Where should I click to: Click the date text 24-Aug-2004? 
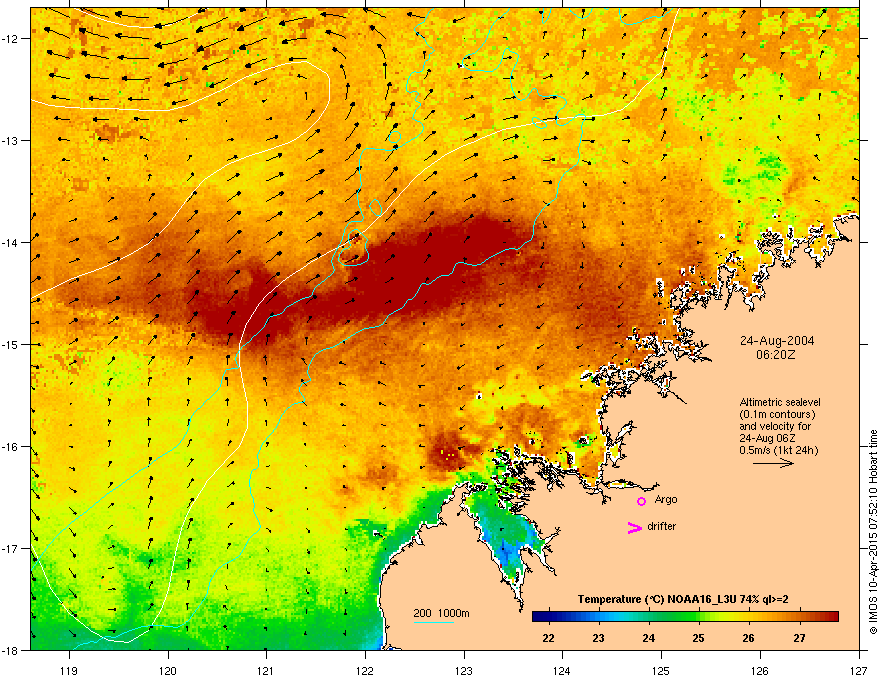point(777,341)
